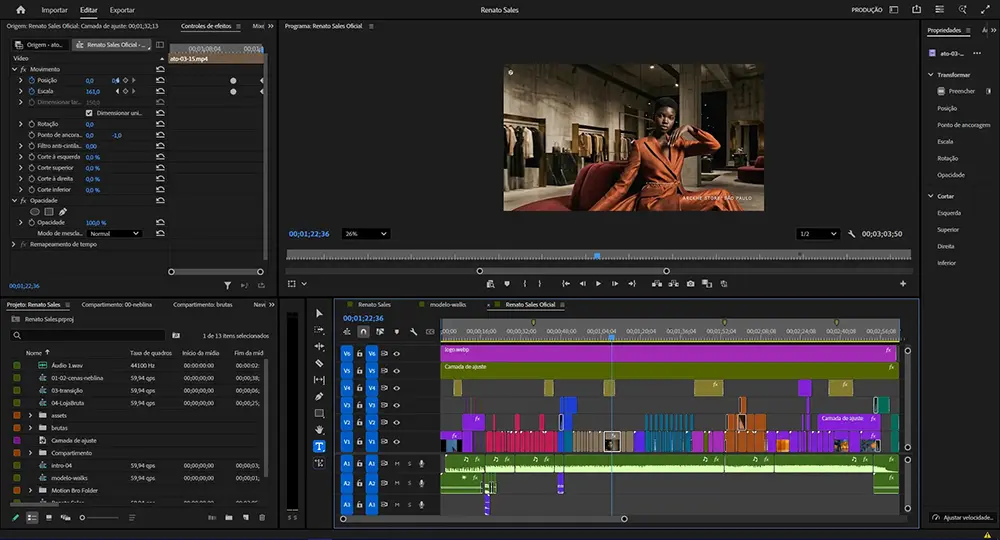Uncheck the Dimensionar uniforme checkbox
The width and height of the screenshot is (1000, 540).
(x=89, y=113)
